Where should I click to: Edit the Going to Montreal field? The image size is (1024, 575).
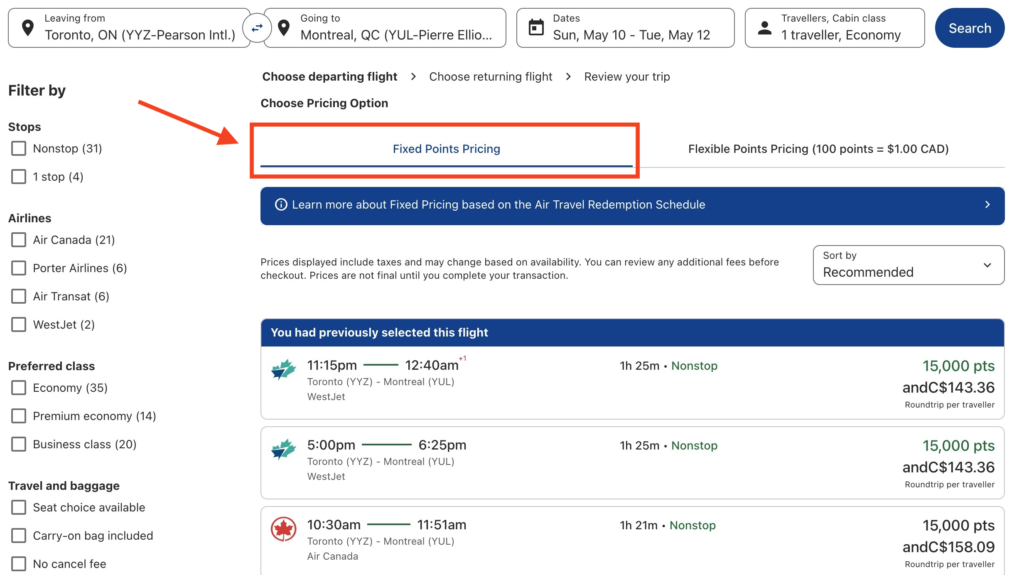385,28
